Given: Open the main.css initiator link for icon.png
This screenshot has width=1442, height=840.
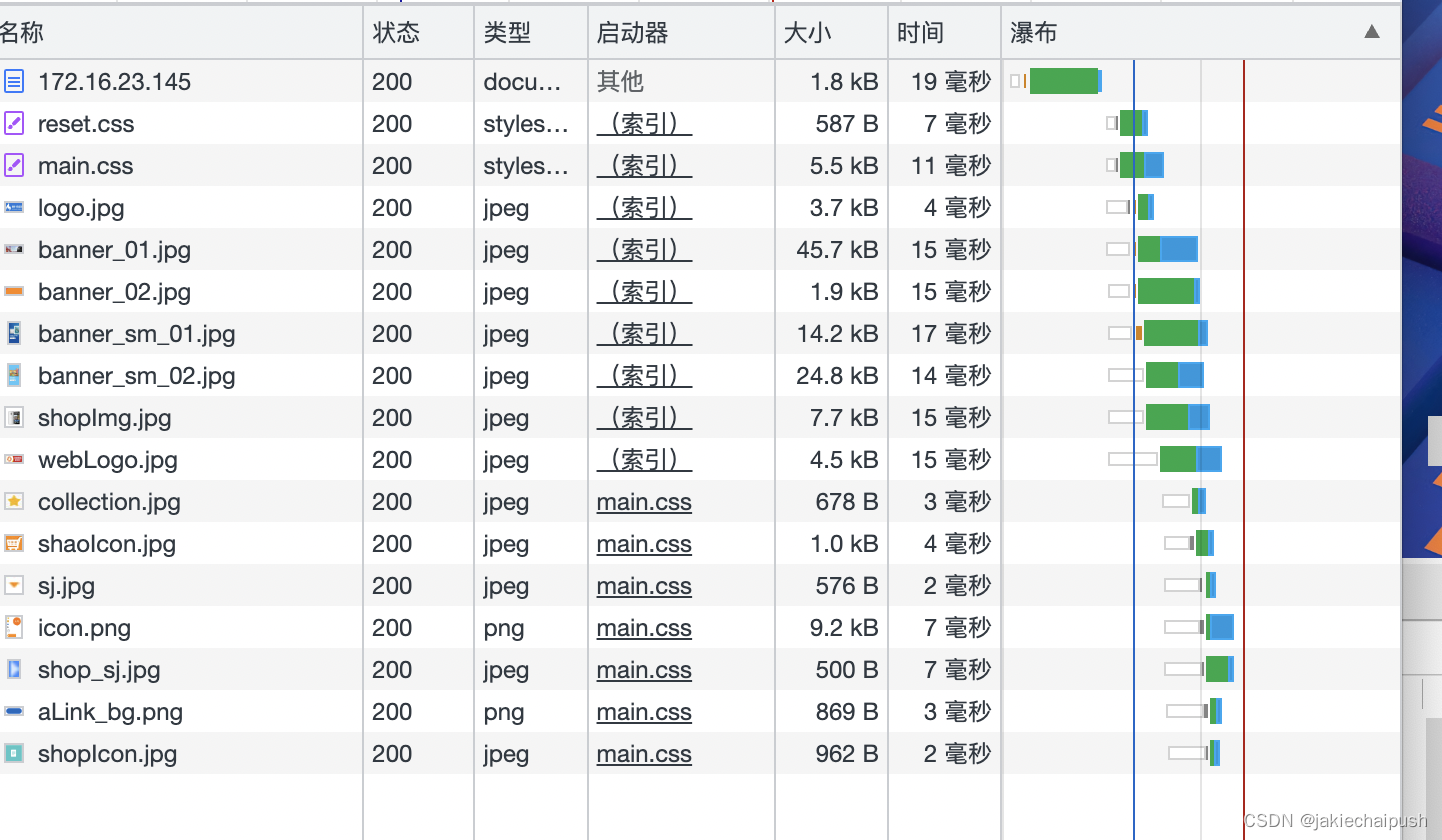Looking at the screenshot, I should click(x=644, y=628).
